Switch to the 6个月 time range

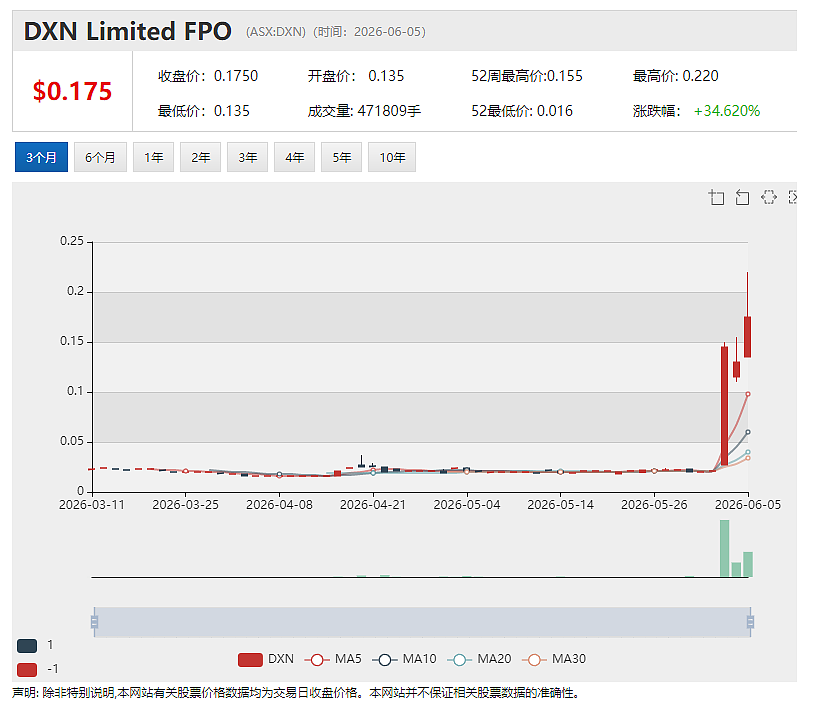(100, 157)
